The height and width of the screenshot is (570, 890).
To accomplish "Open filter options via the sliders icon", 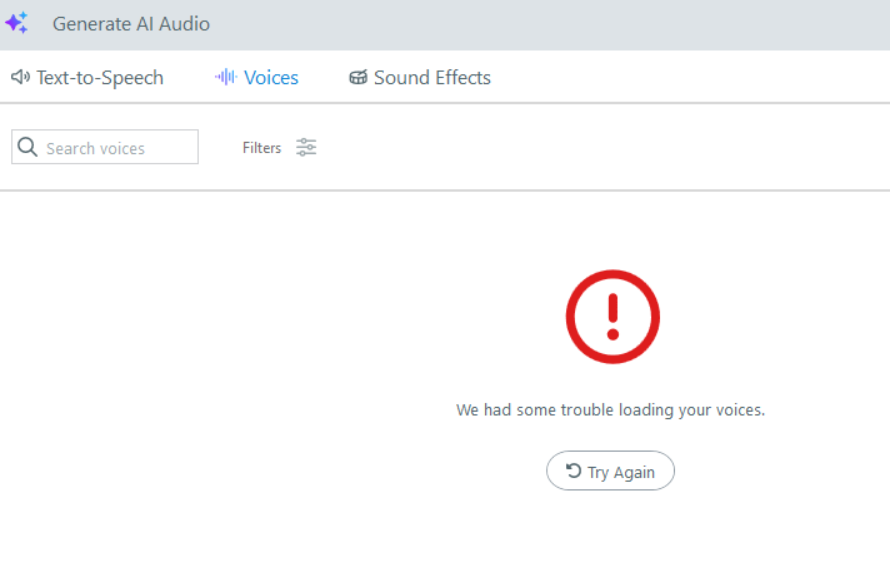I will (x=306, y=148).
